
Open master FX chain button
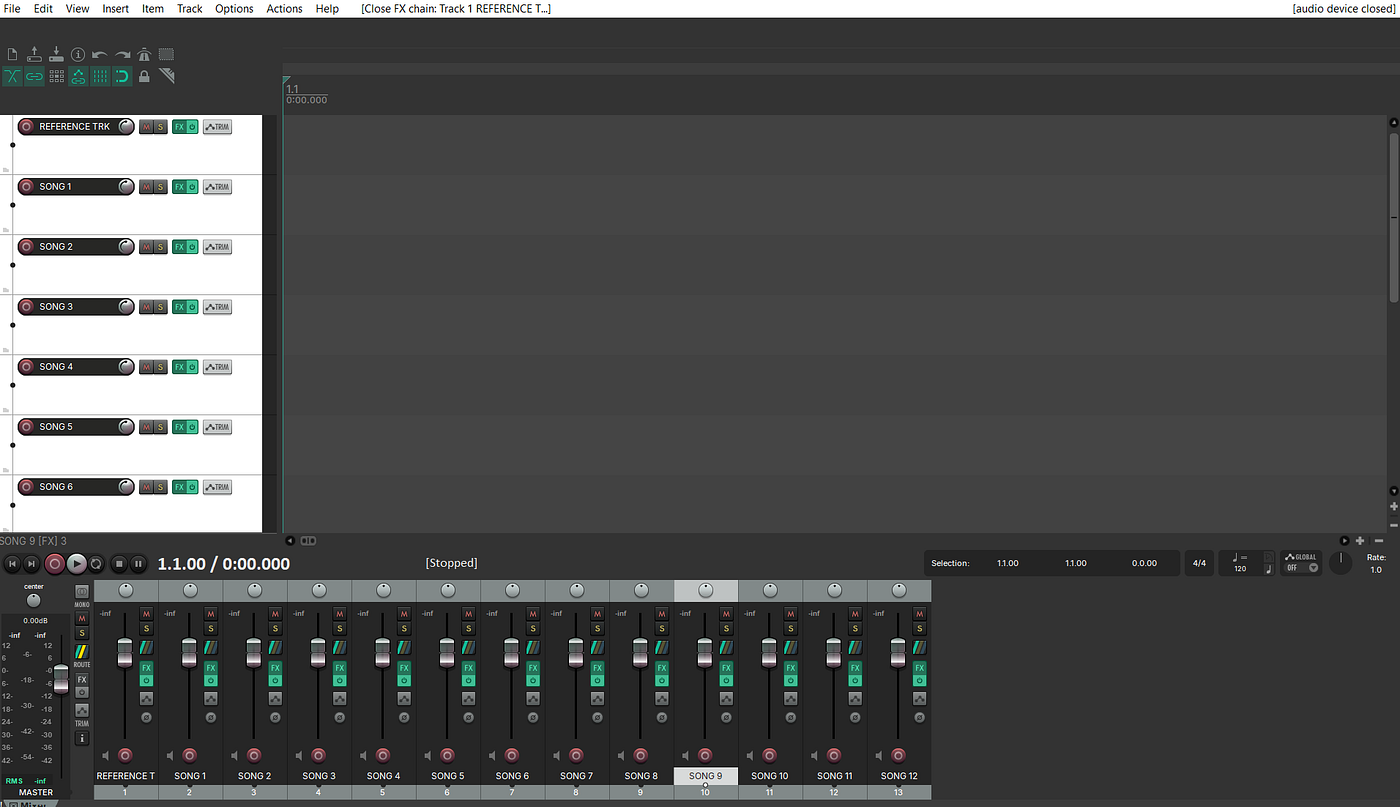pyautogui.click(x=82, y=679)
